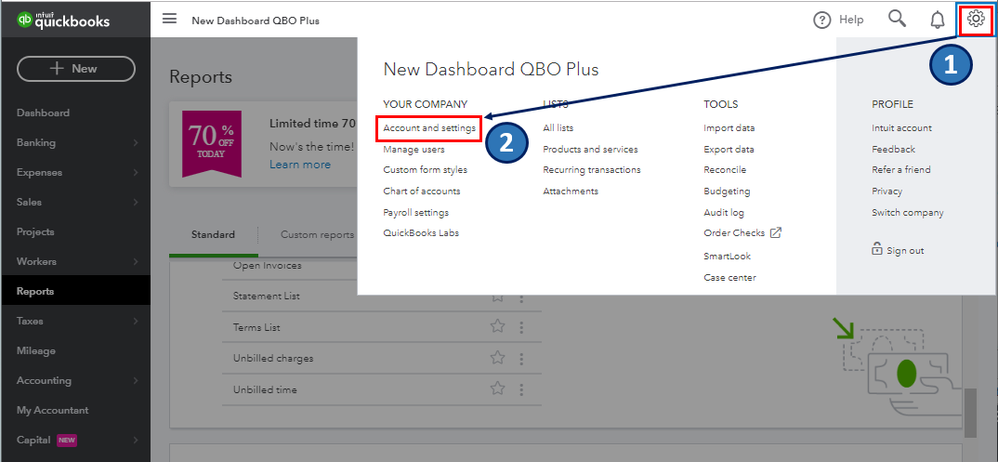Click the Help question mark icon
Image resolution: width=998 pixels, height=462 pixels.
[x=822, y=20]
